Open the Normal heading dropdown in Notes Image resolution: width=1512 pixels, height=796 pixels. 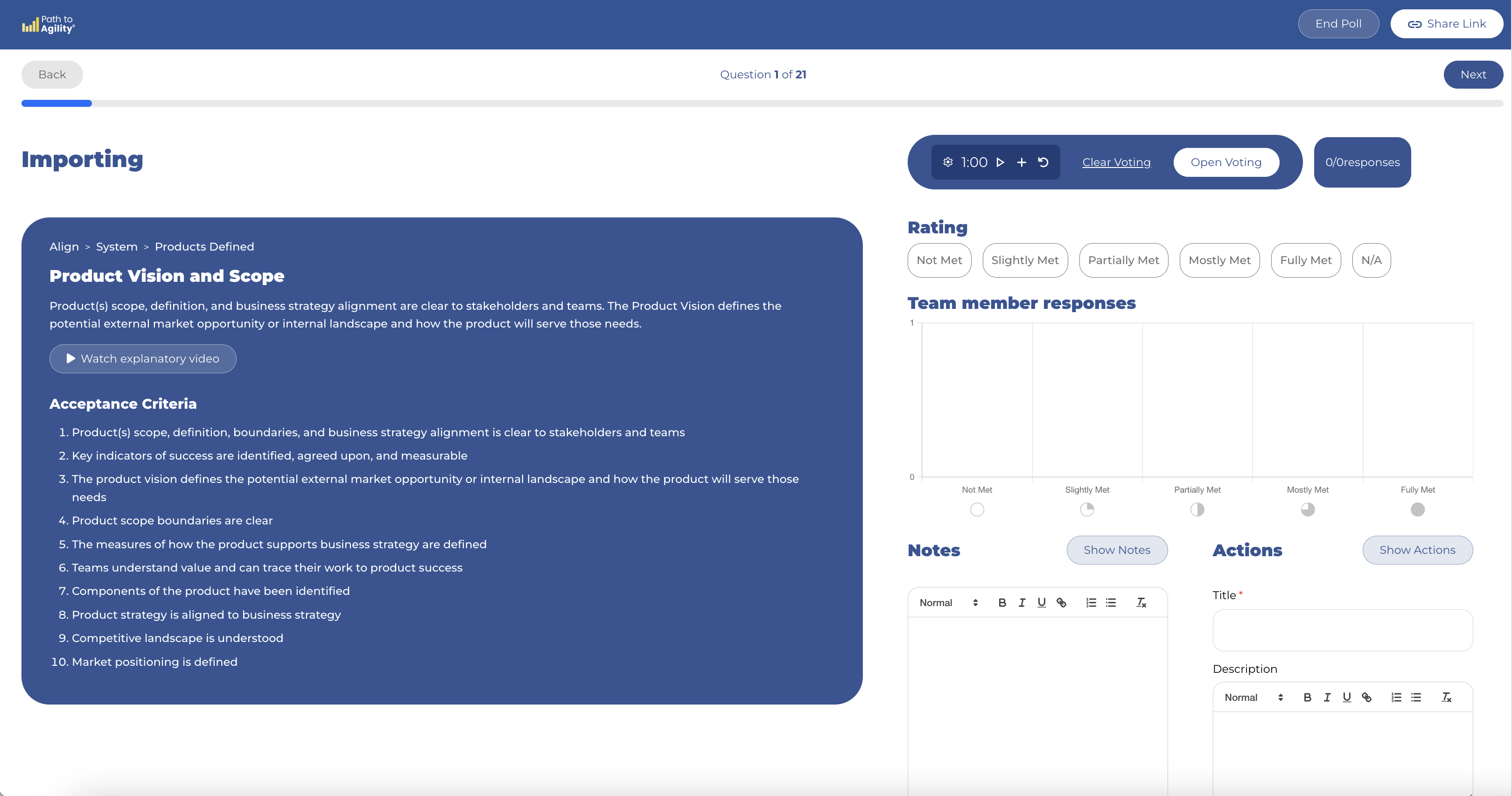pyautogui.click(x=948, y=603)
